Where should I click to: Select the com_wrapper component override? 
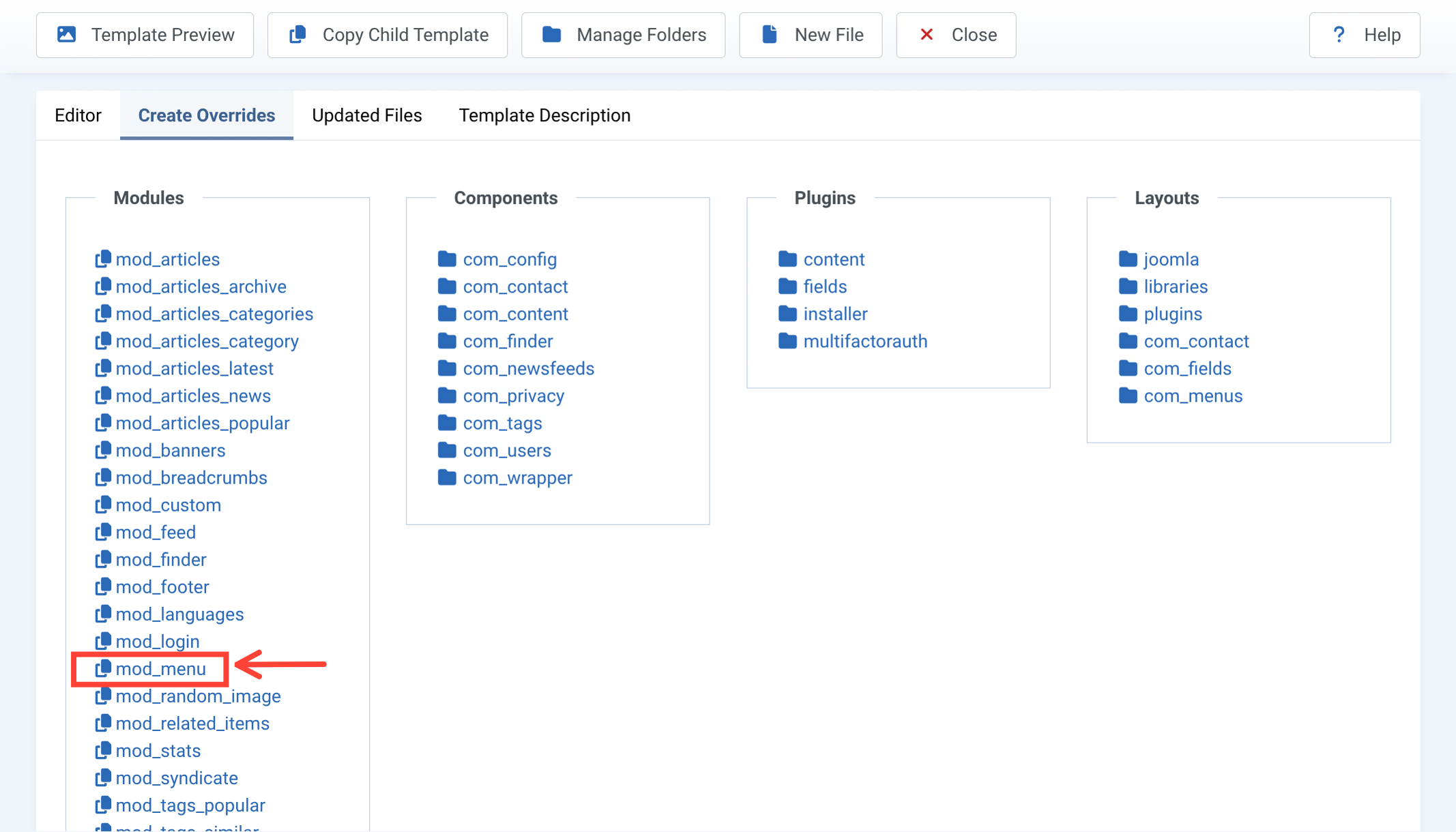517,477
